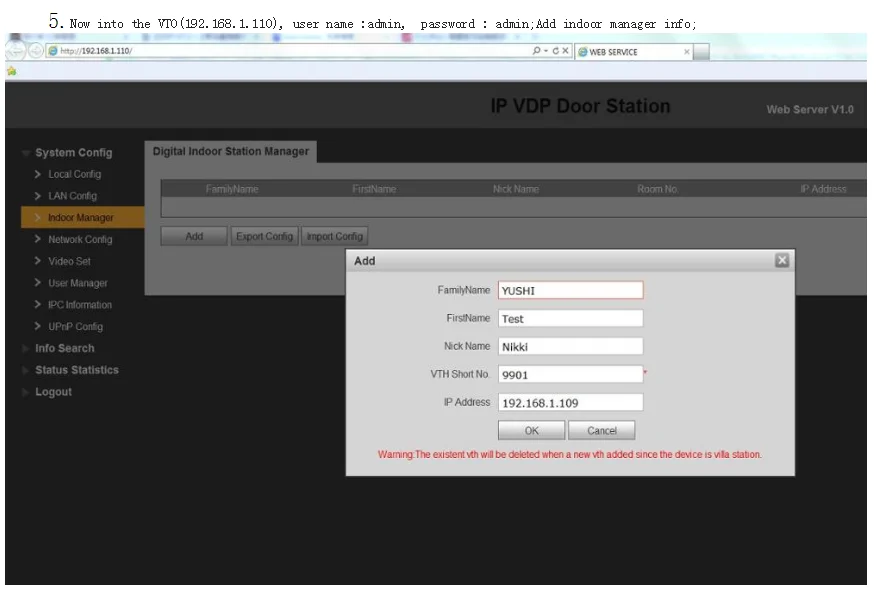The image size is (876, 603).
Task: Open User Manager in sidebar
Action: [x=78, y=283]
